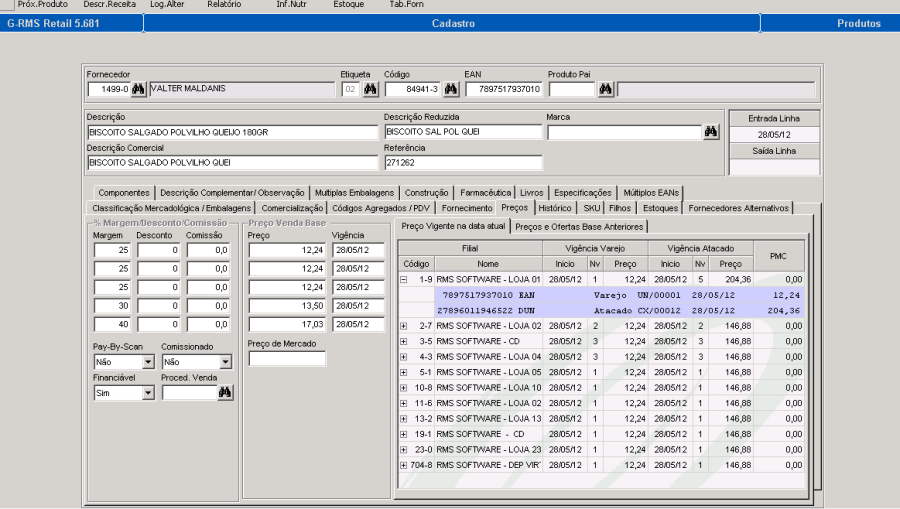The width and height of the screenshot is (900, 509).
Task: Open the Pay-By-Scan dropdown
Action: (148, 362)
